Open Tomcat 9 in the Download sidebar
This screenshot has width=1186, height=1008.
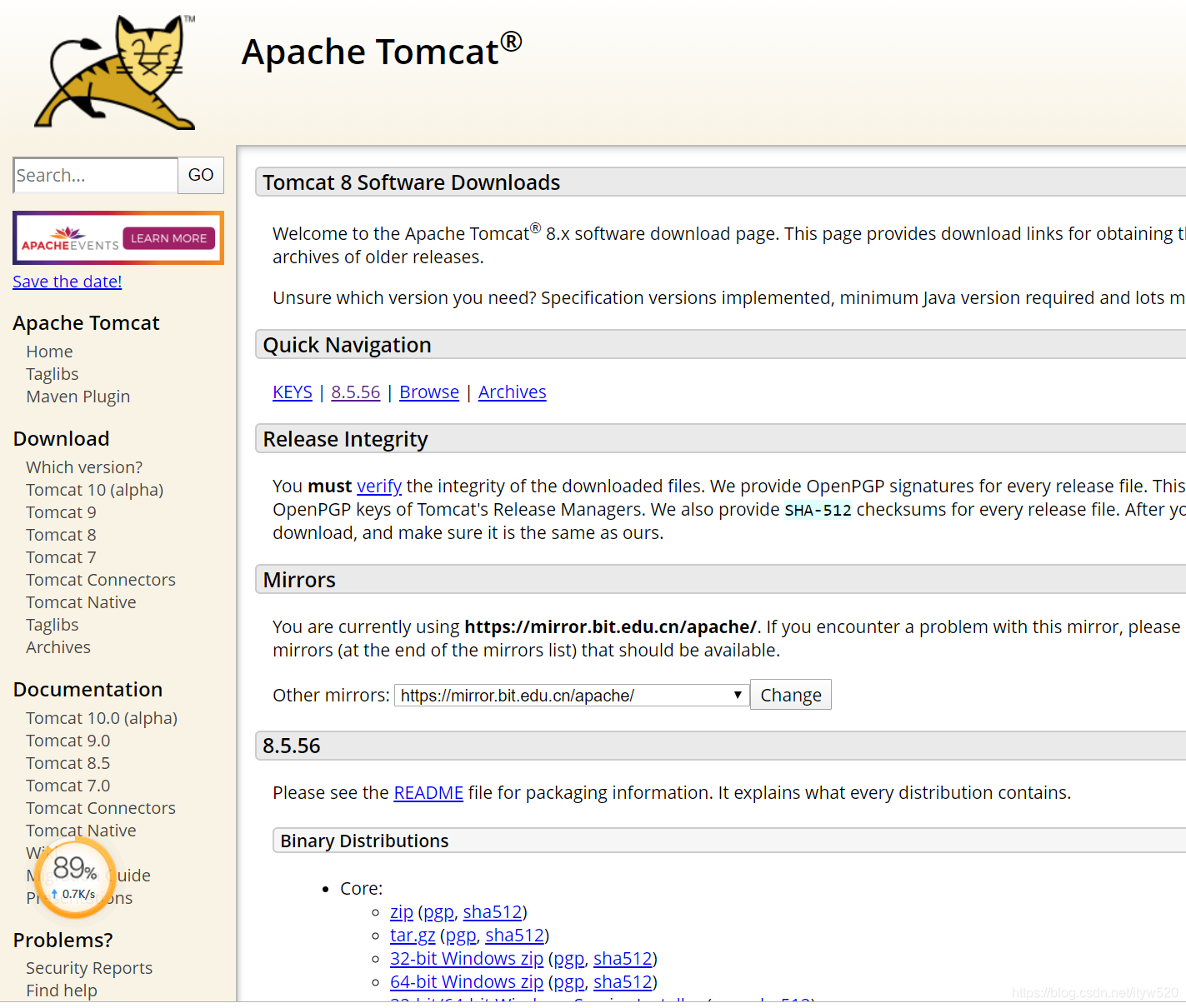click(x=60, y=511)
